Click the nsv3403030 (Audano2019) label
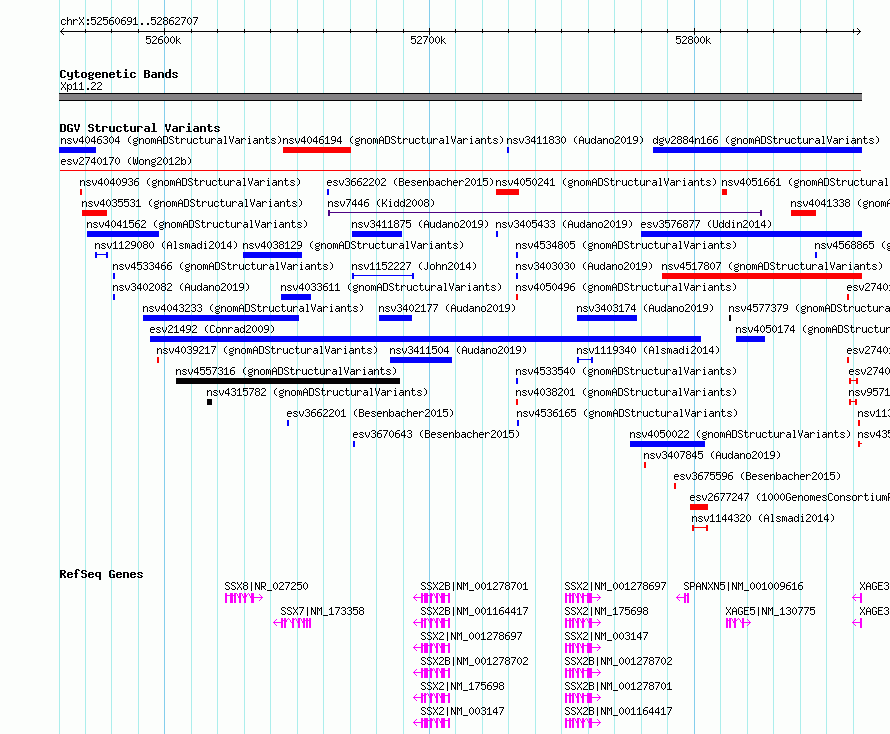Screen dimensions: 890x734 pos(584,266)
